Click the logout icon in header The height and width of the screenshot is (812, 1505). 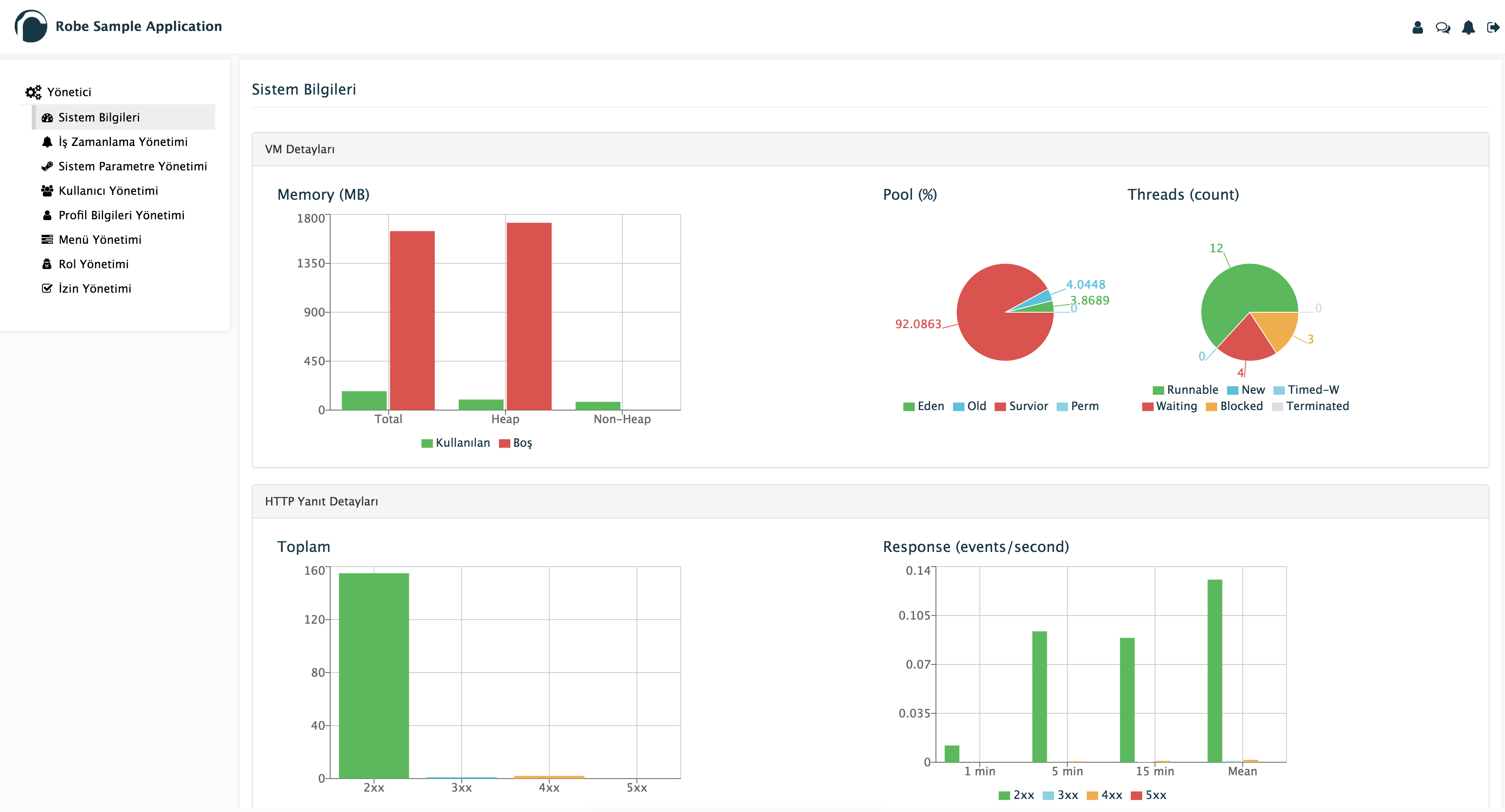[1493, 27]
